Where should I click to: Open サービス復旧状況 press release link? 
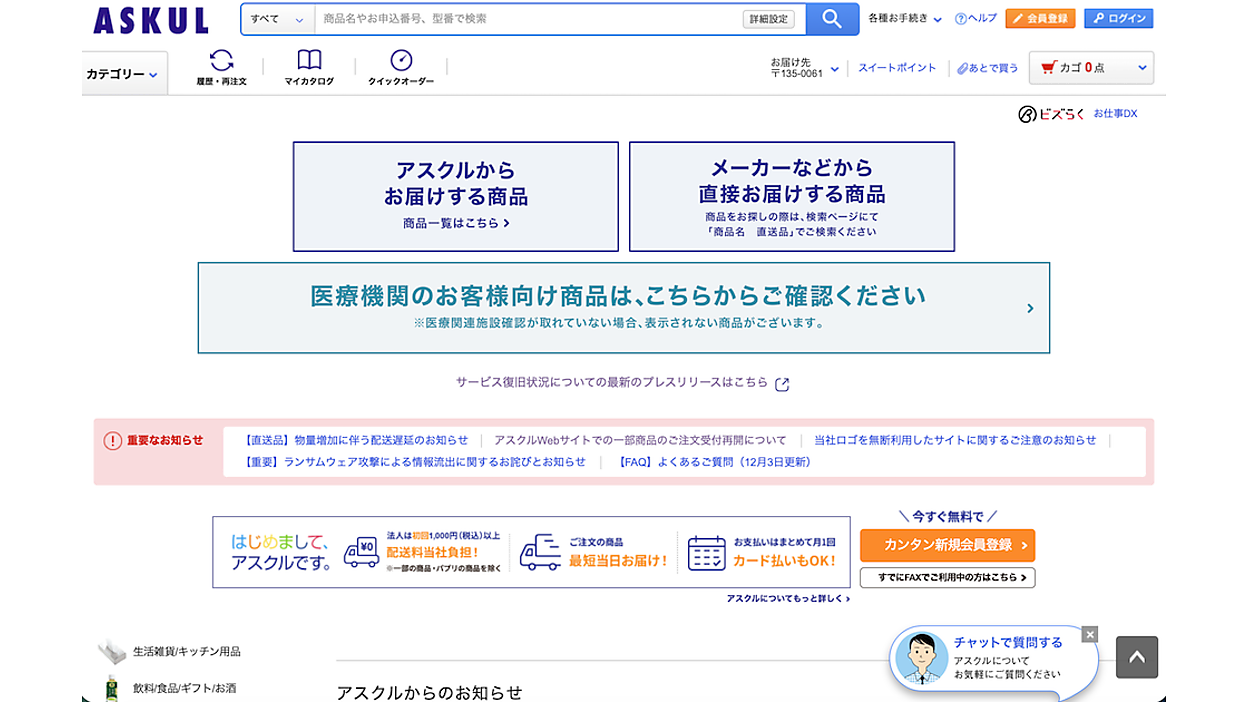coord(612,383)
